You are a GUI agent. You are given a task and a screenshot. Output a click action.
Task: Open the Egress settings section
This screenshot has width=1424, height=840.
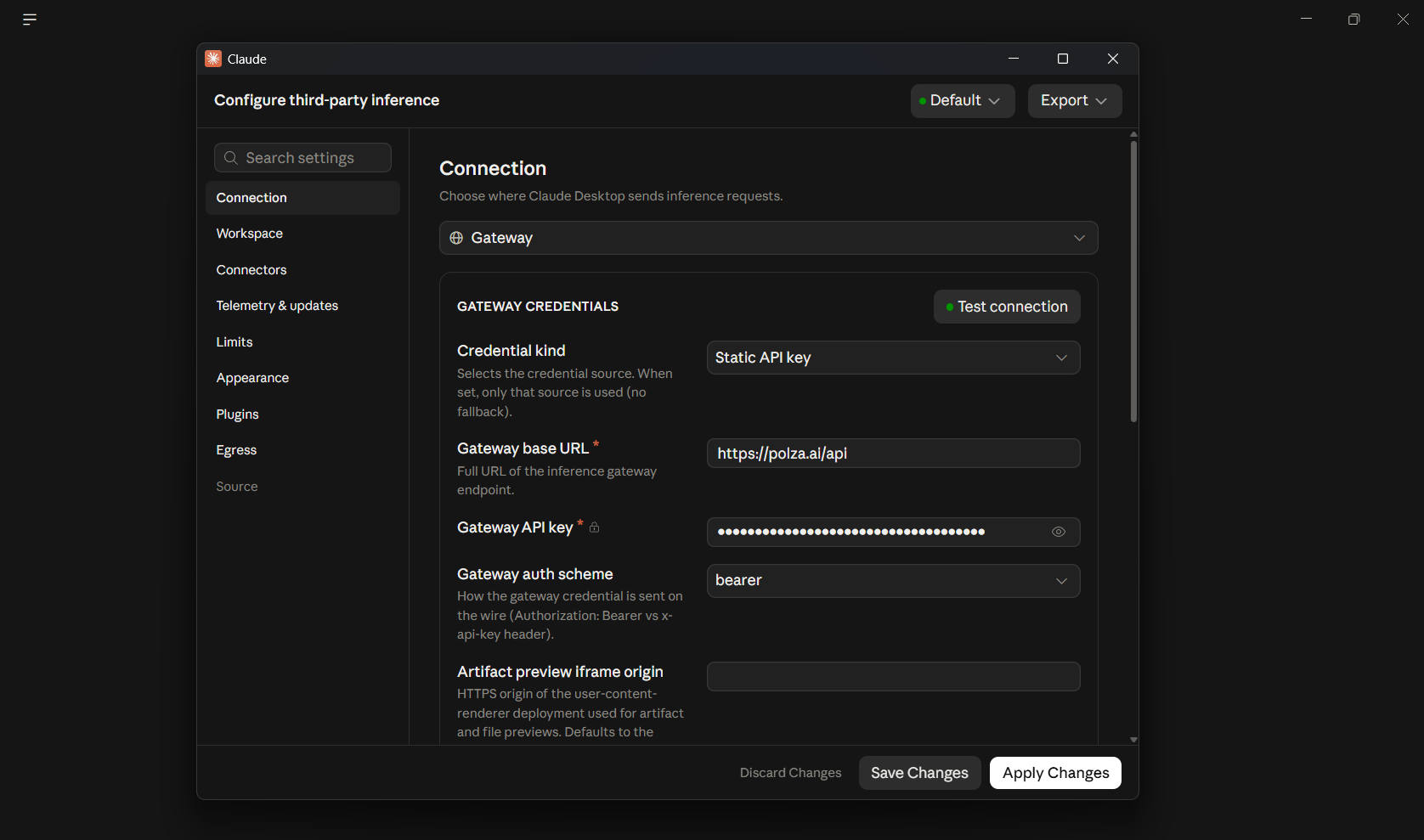click(x=302, y=450)
